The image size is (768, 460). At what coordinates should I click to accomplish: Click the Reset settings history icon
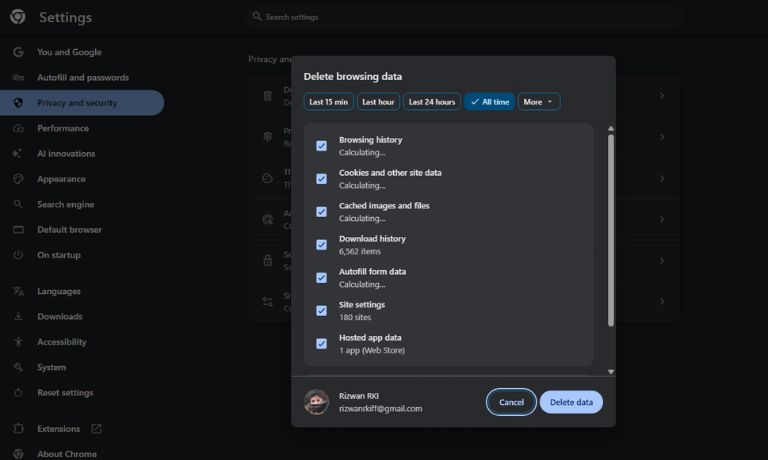(18, 392)
